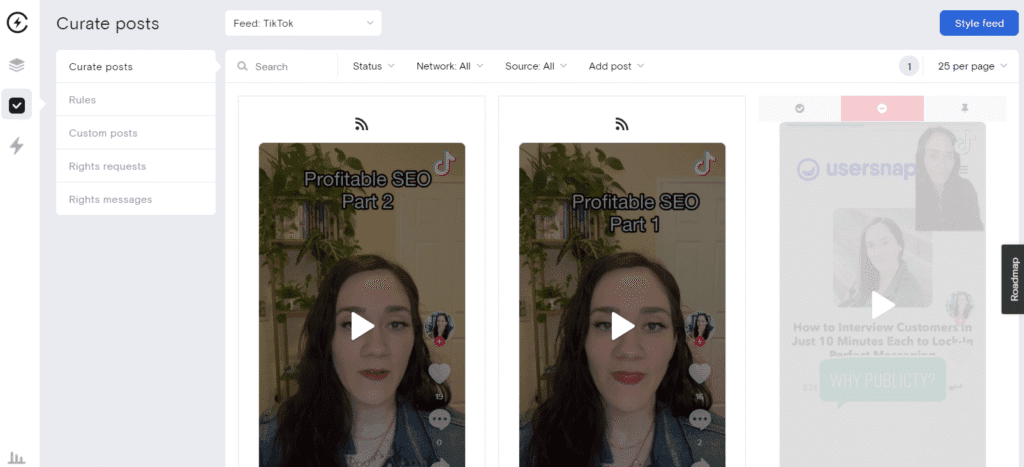
Task: Open the Rights requests menu item
Action: [x=136, y=167]
